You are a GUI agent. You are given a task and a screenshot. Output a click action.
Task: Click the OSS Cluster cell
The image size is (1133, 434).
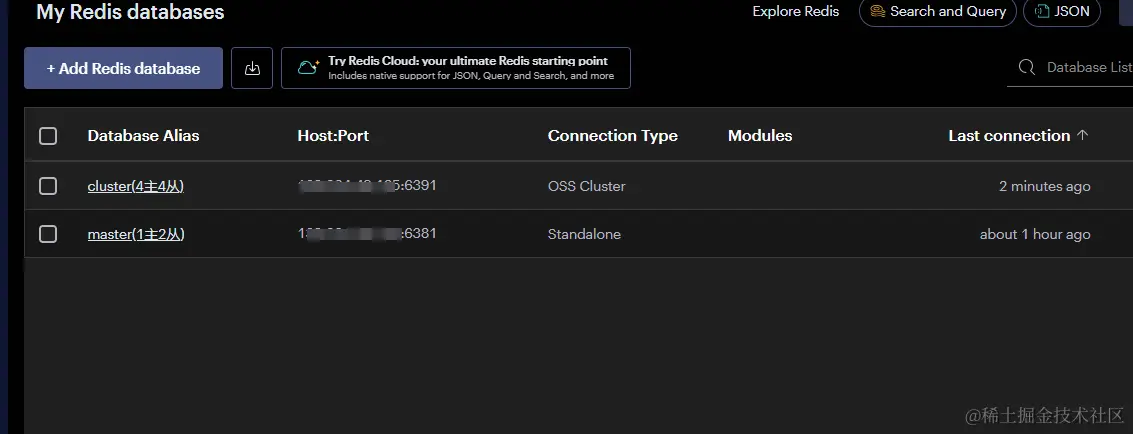(587, 186)
